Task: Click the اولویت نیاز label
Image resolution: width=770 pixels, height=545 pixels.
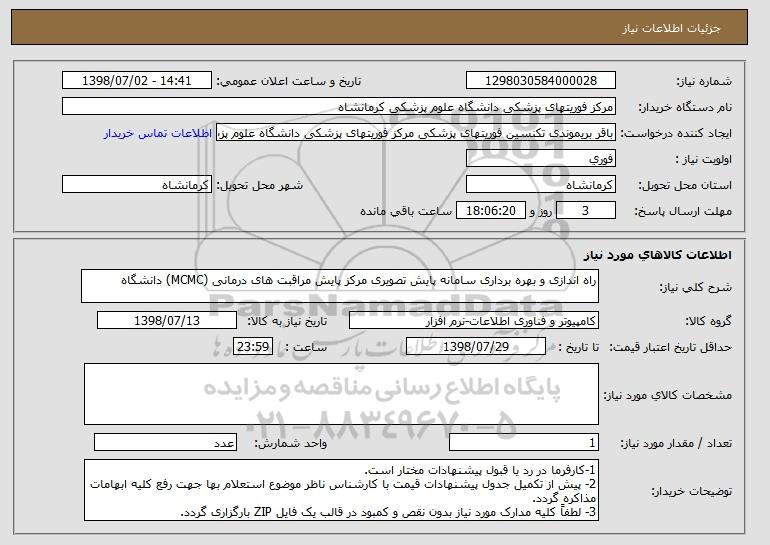Action: [x=704, y=159]
